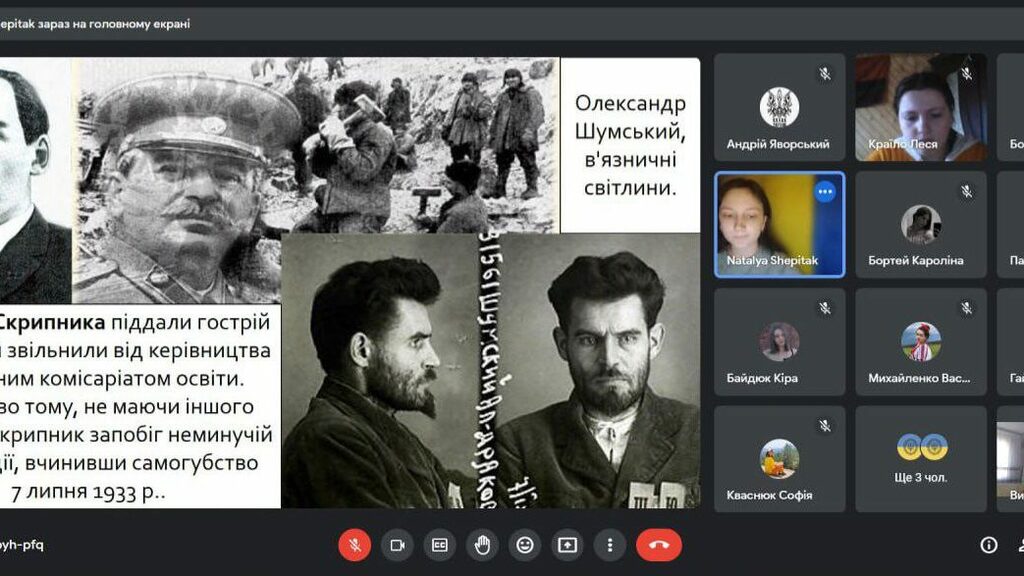Click the presented slide with Шумський photos
The width and height of the screenshot is (1024, 576).
(x=350, y=282)
